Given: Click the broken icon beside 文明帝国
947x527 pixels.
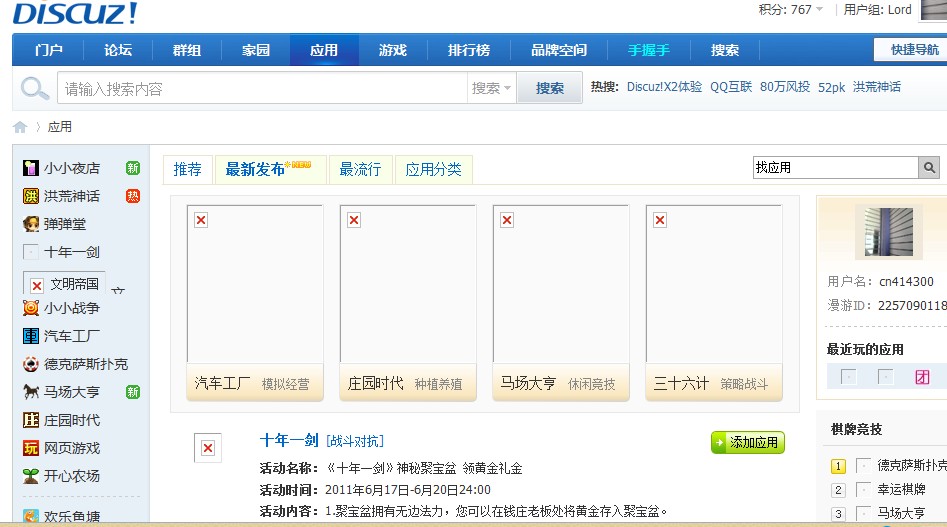Looking at the screenshot, I should click(x=37, y=285).
